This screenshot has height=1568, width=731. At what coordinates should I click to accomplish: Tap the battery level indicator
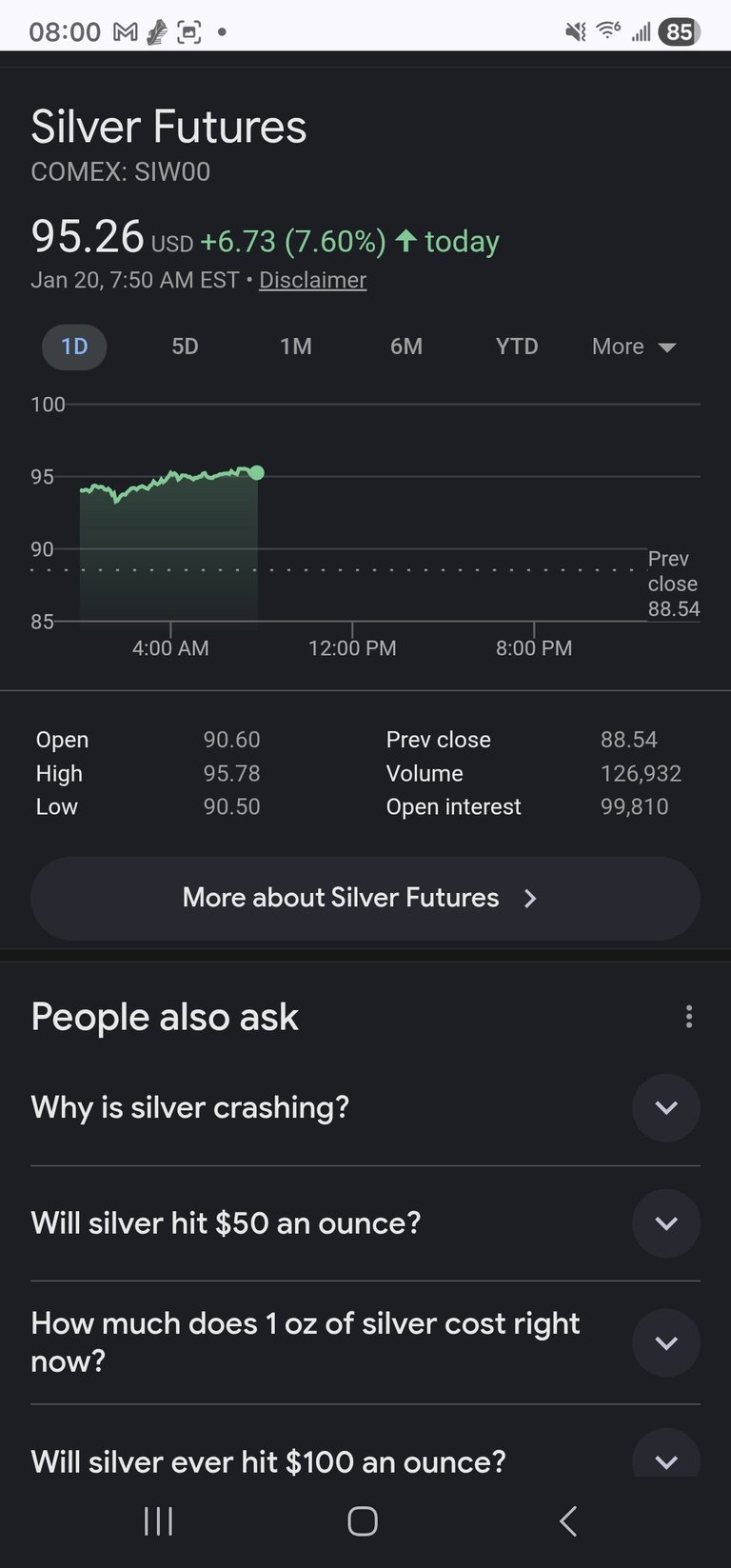tap(679, 32)
